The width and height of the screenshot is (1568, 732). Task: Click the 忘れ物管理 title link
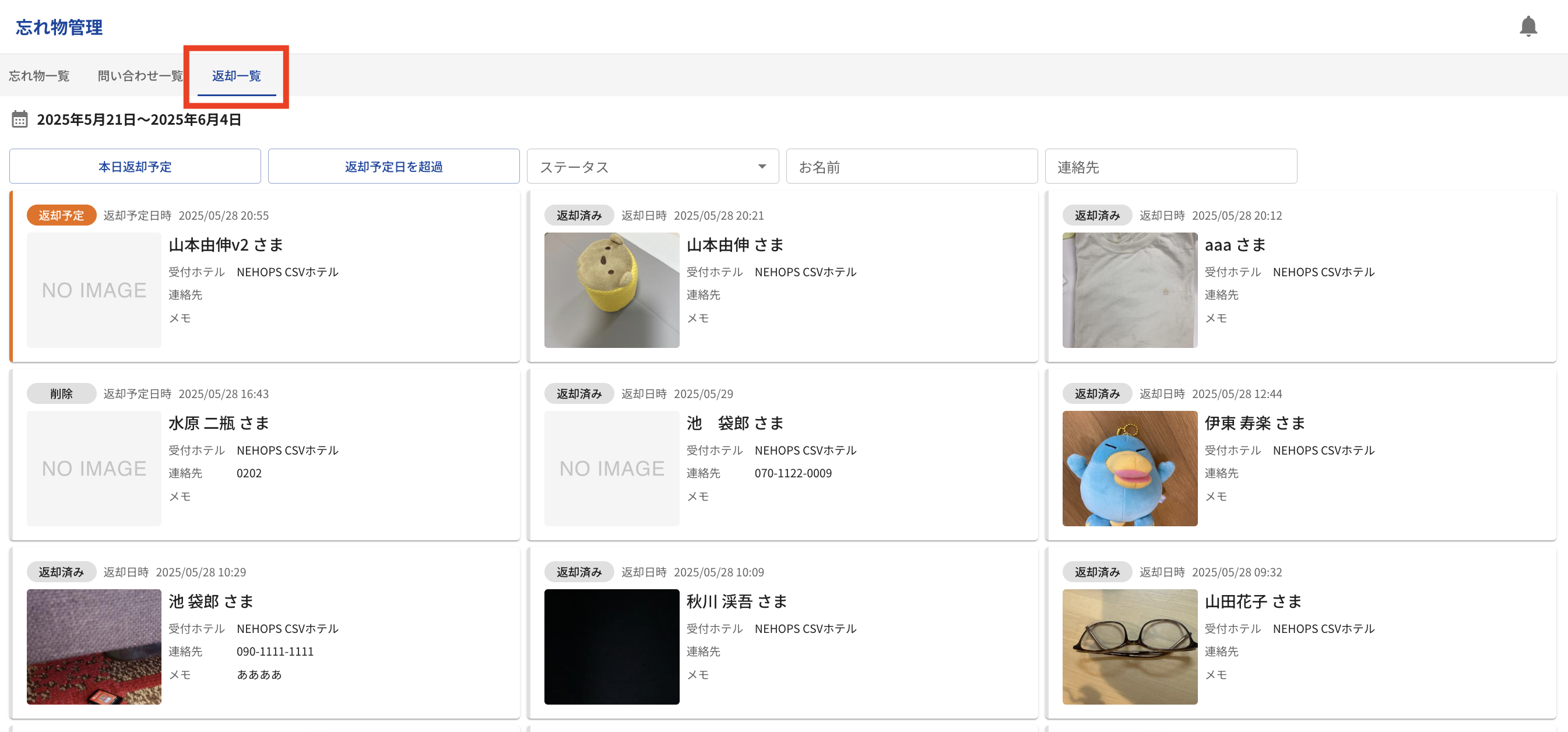[x=59, y=27]
